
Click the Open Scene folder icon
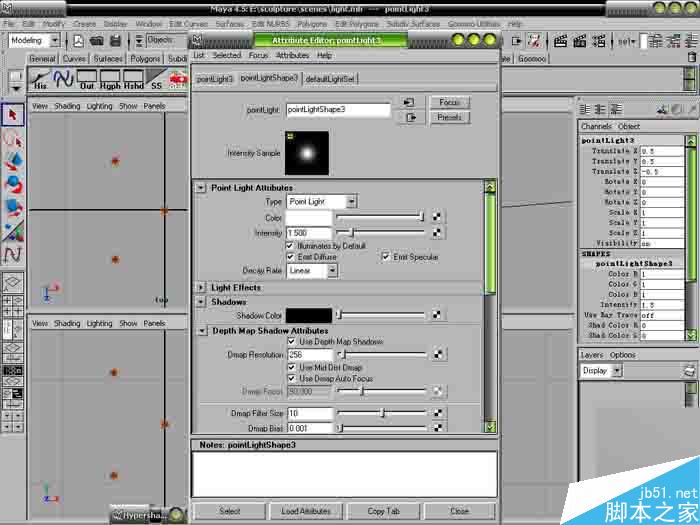click(x=97, y=41)
